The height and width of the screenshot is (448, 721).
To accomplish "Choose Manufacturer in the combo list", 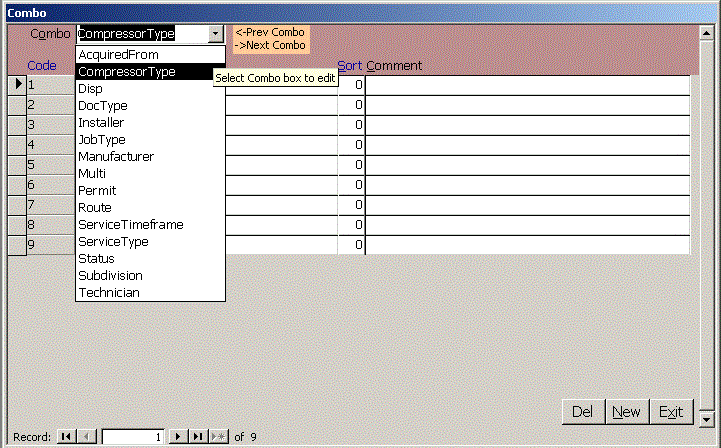I will (x=116, y=156).
